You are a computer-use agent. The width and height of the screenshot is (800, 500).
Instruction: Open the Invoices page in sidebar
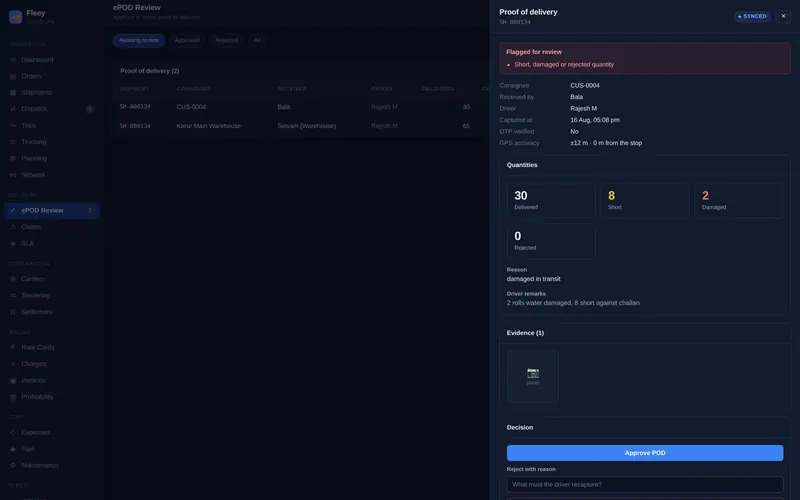[x=51, y=381]
